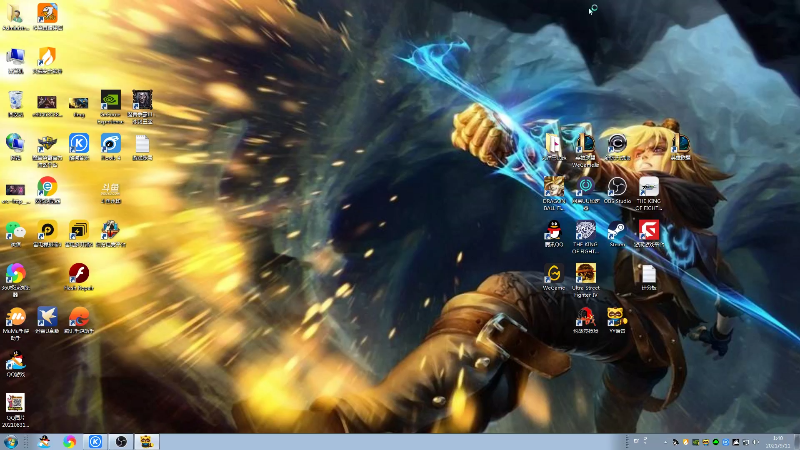Switch to Kugou K taskbar button
This screenshot has height=450, width=800.
[x=95, y=442]
